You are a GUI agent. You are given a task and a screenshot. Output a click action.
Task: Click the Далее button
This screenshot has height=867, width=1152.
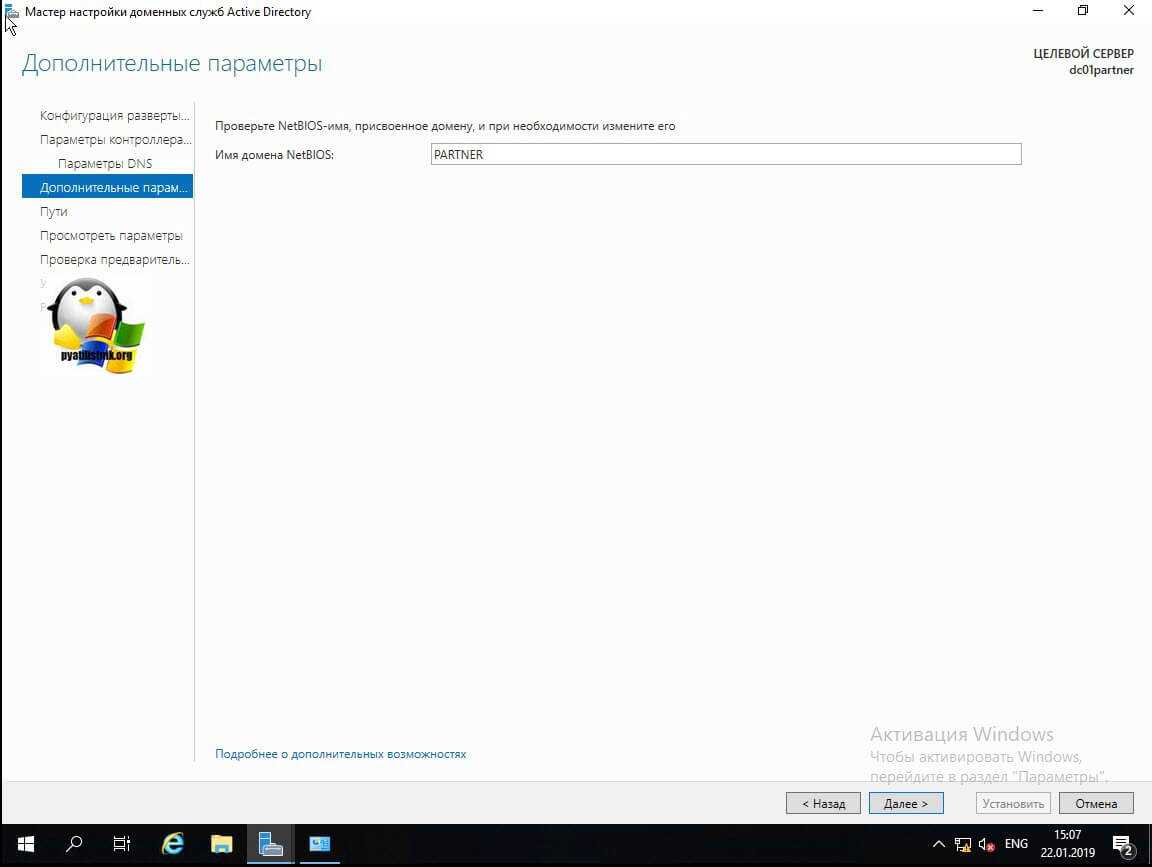pyautogui.click(x=906, y=804)
